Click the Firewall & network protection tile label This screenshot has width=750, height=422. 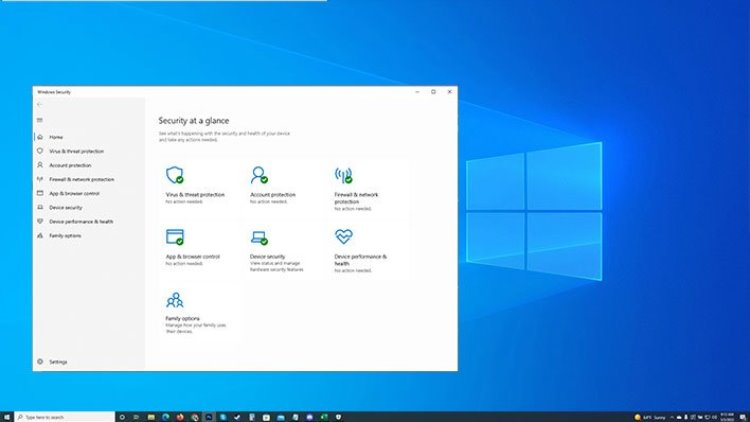356,198
